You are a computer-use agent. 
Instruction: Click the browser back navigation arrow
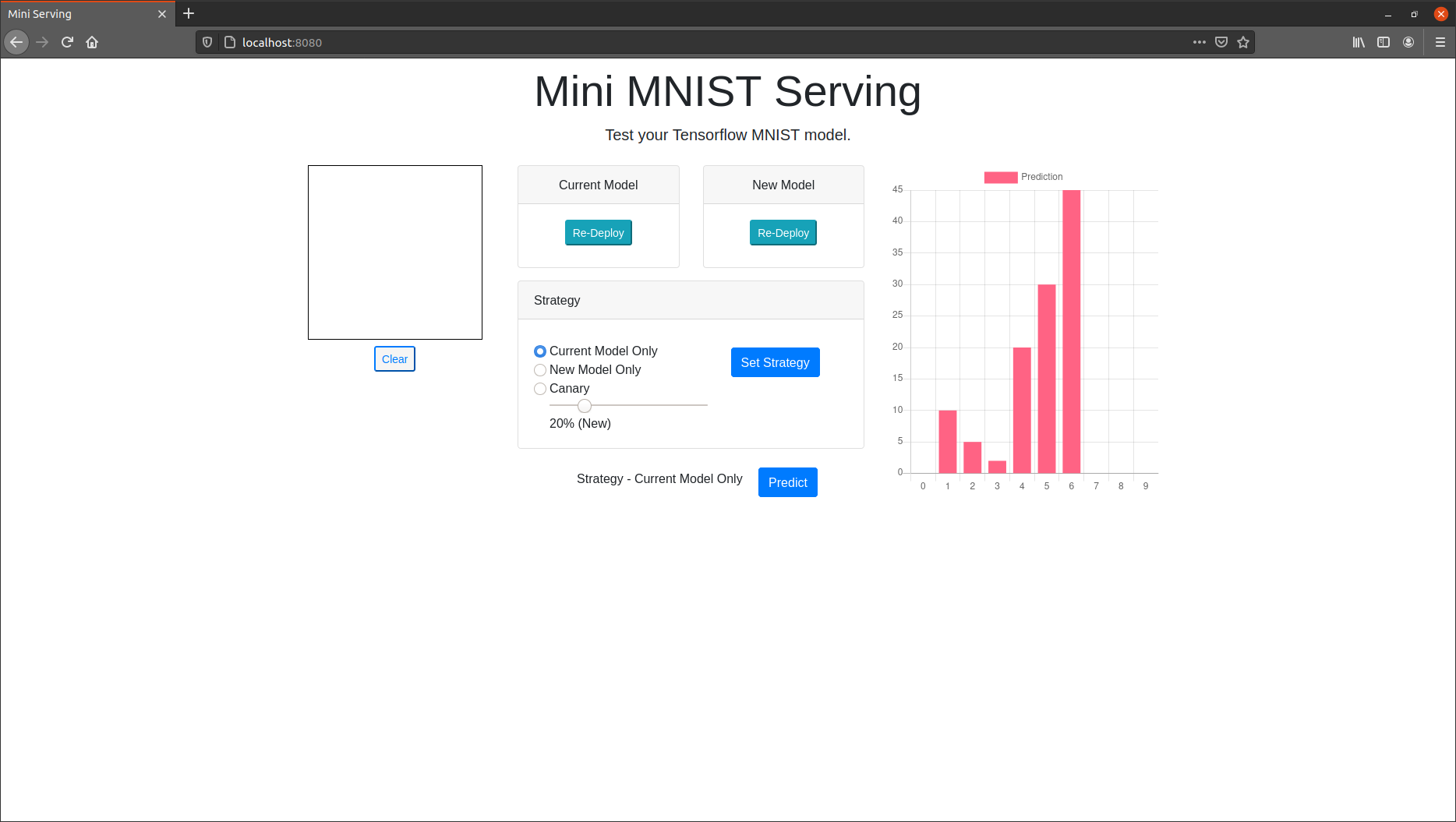tap(16, 42)
